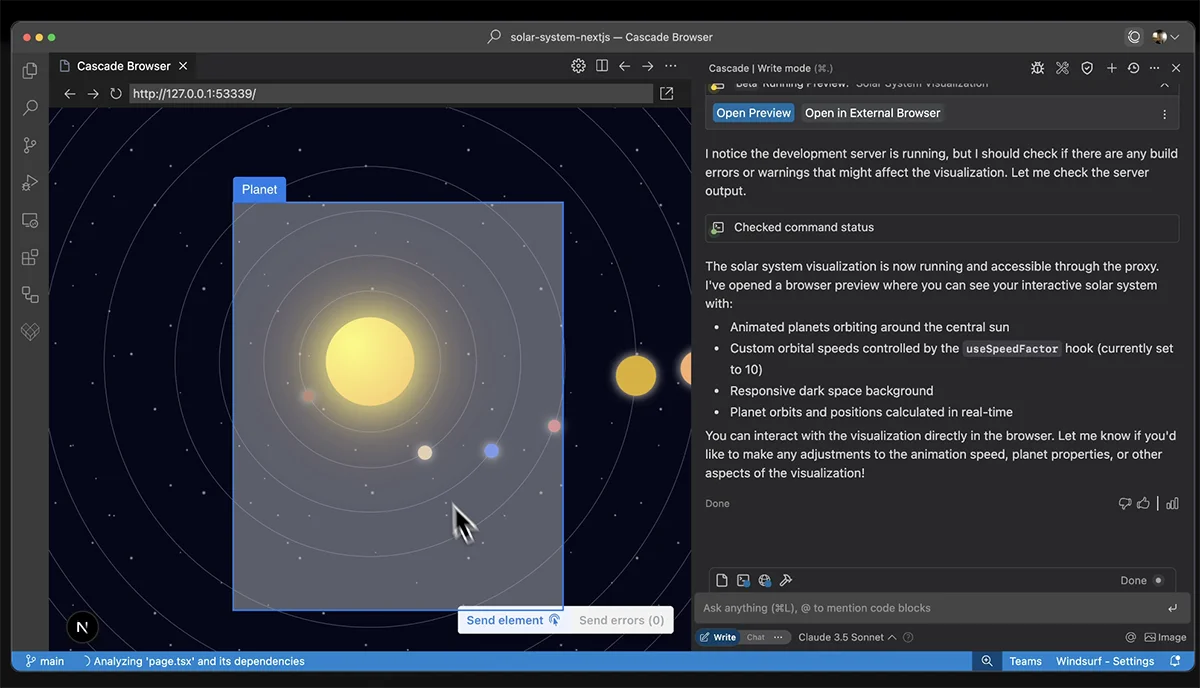Open the tools icon in Cascade header
The image size is (1200, 688).
click(x=1062, y=68)
